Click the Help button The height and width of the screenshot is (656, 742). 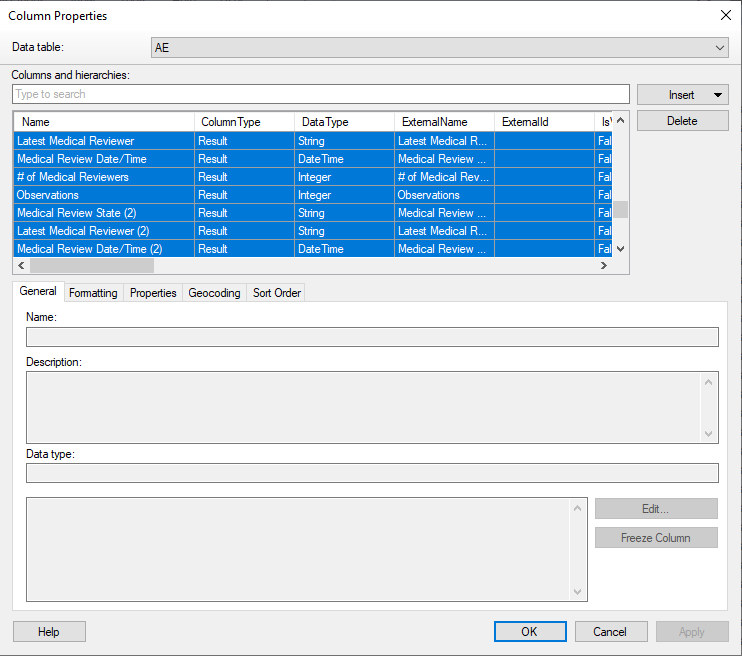click(49, 632)
